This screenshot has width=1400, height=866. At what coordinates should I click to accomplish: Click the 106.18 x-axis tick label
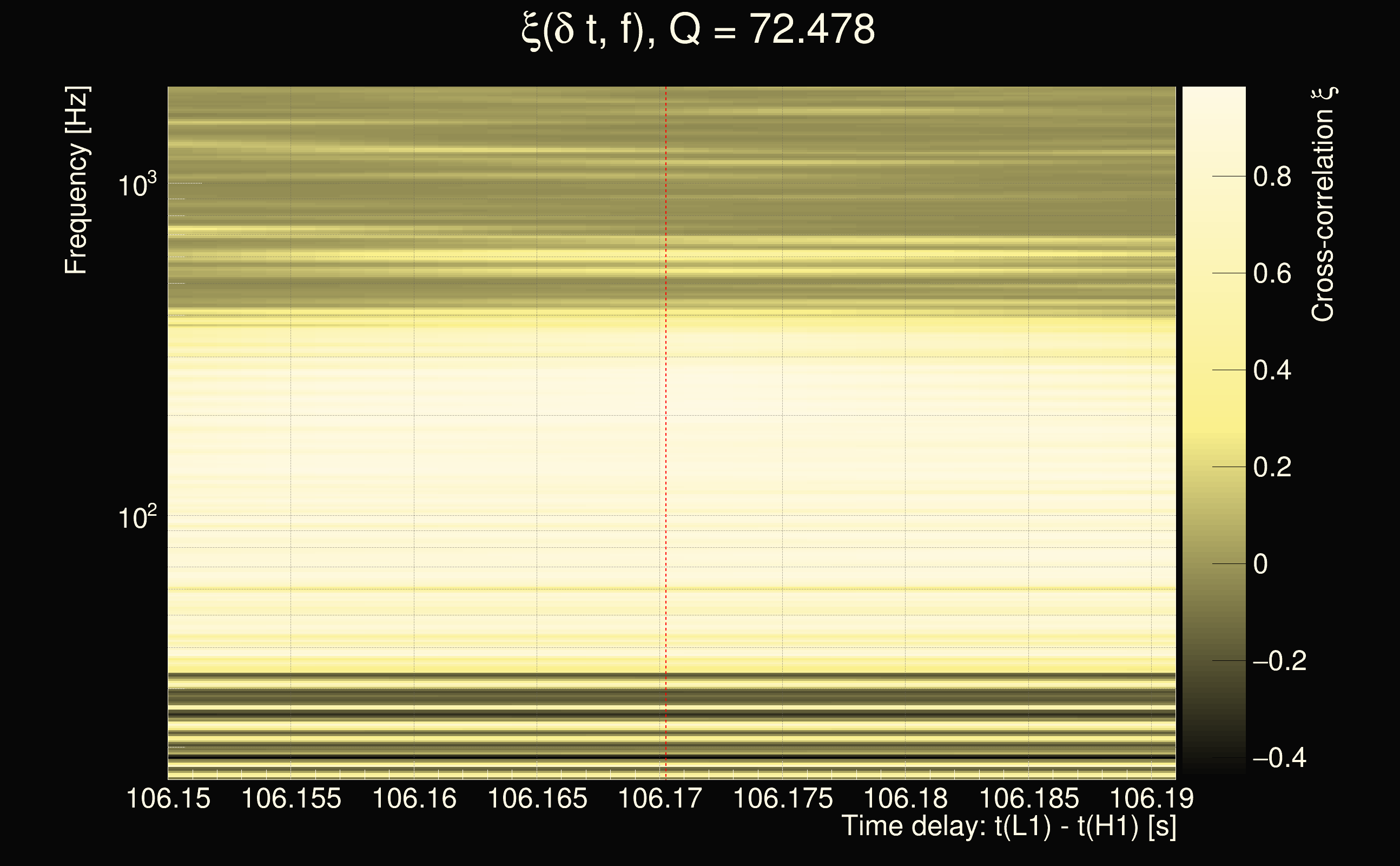coord(906,798)
